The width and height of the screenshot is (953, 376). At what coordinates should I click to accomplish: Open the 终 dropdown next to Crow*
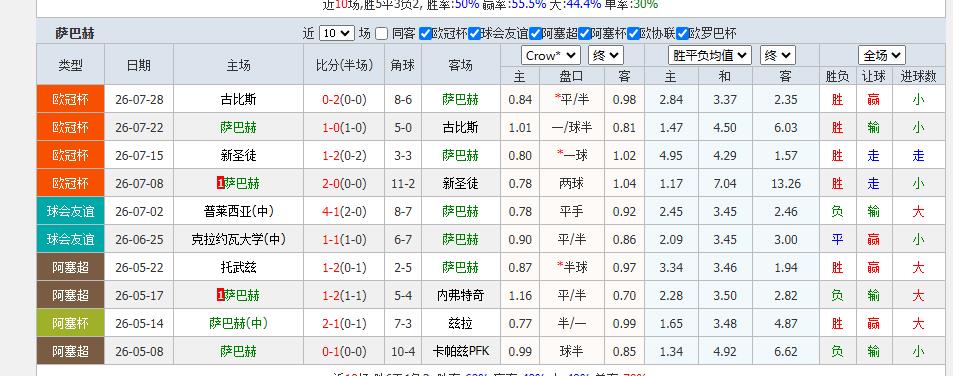coord(606,56)
